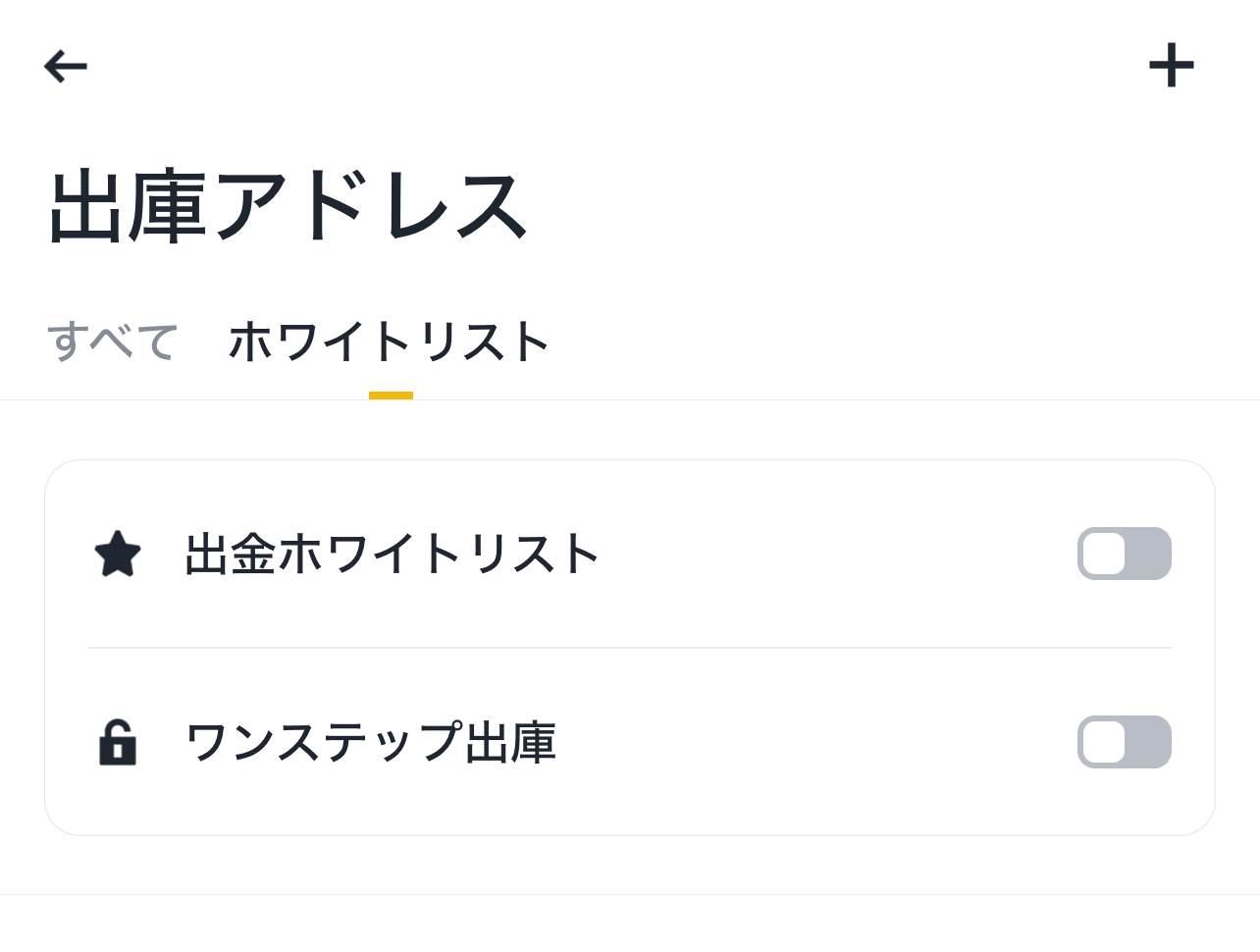
Task: Enable the 出金ホワイトリスト toggle
Action: pos(1124,554)
